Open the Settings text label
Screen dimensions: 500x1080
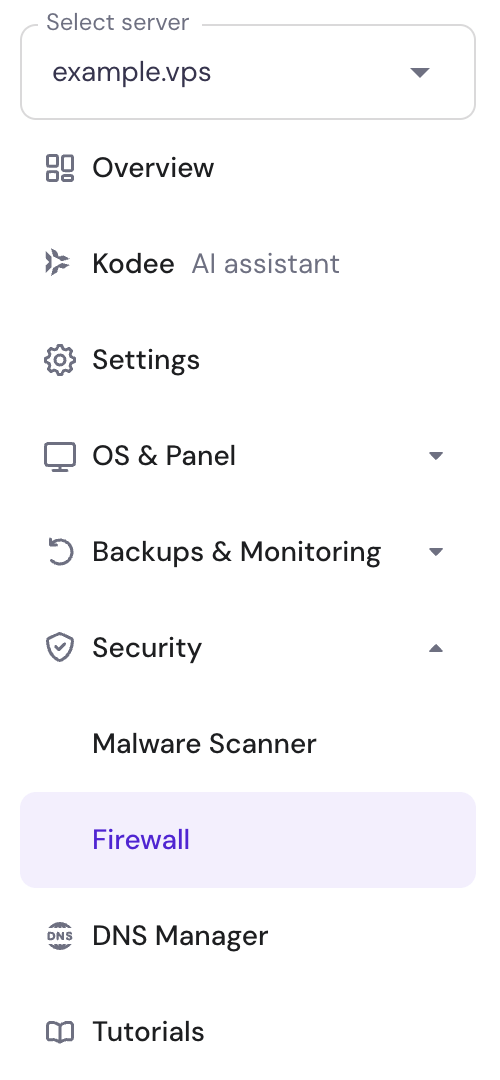click(x=146, y=360)
